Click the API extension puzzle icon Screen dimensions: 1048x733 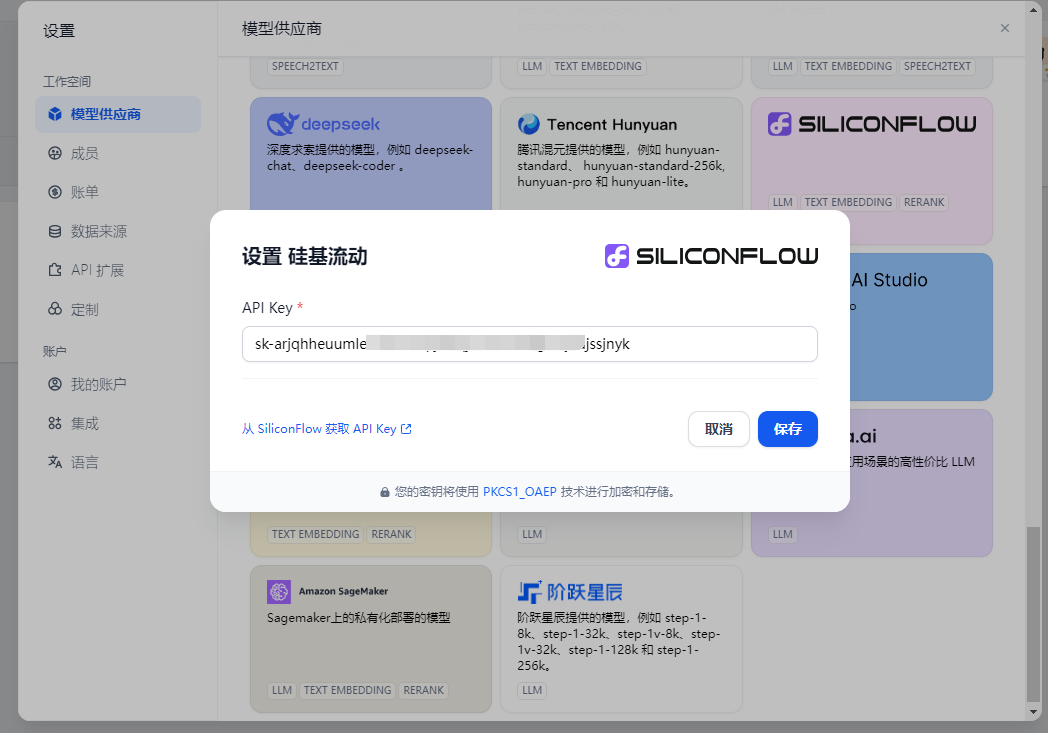coord(55,270)
